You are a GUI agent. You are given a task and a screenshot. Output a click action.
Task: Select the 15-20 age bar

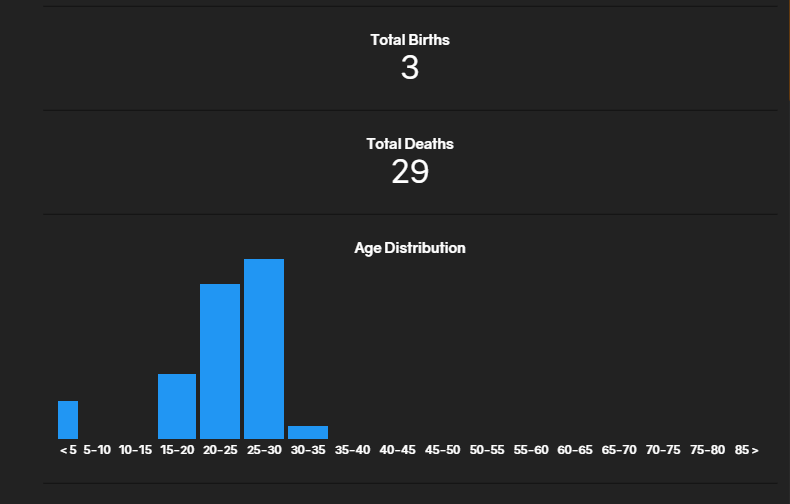click(177, 406)
